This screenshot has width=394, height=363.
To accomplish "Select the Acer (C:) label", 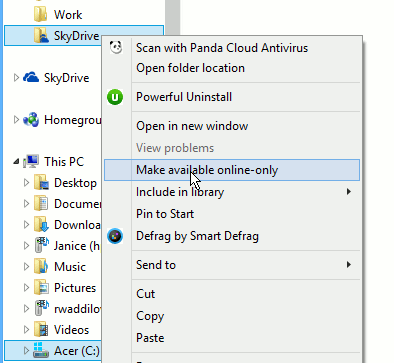I will pos(77,351).
